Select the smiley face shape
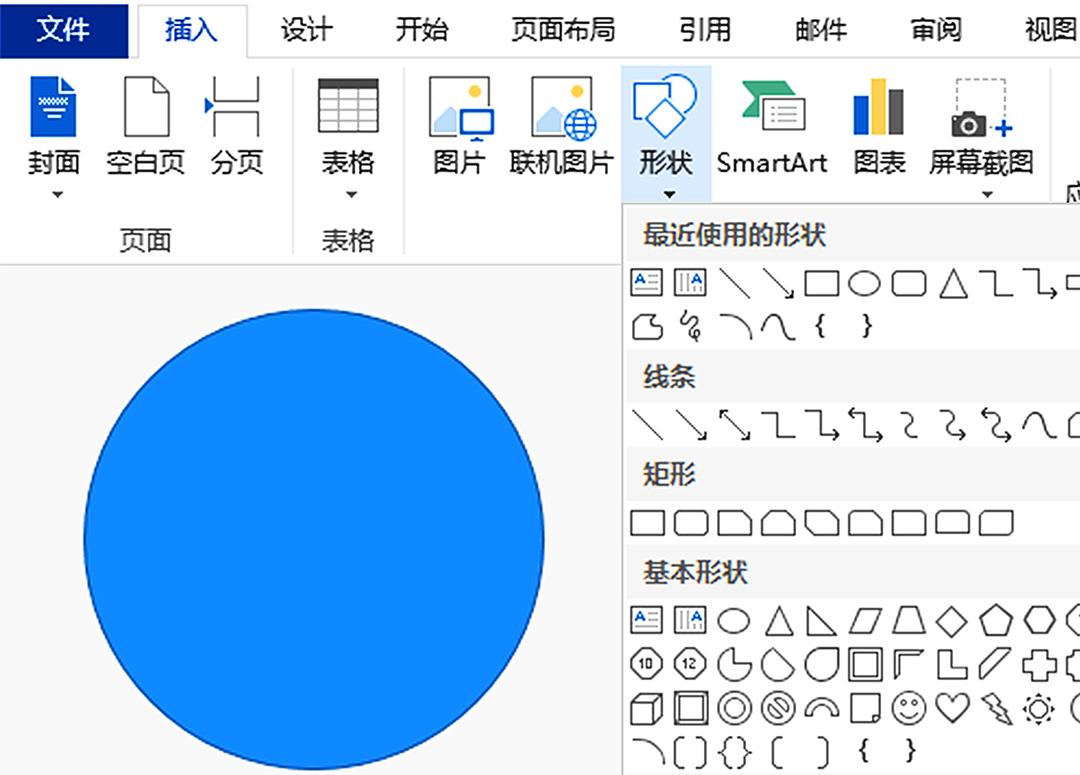Image resolution: width=1080 pixels, height=775 pixels. click(907, 708)
